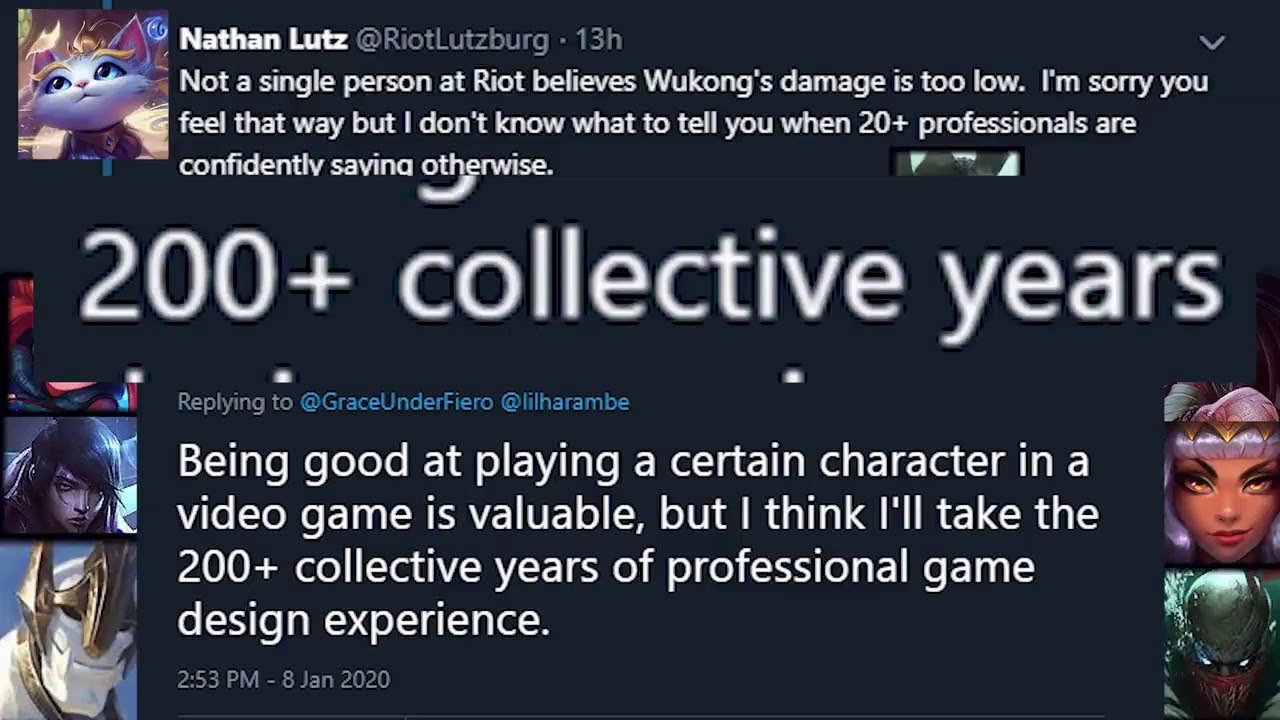Open the cropped image under first tweet
The height and width of the screenshot is (720, 1280).
click(956, 163)
